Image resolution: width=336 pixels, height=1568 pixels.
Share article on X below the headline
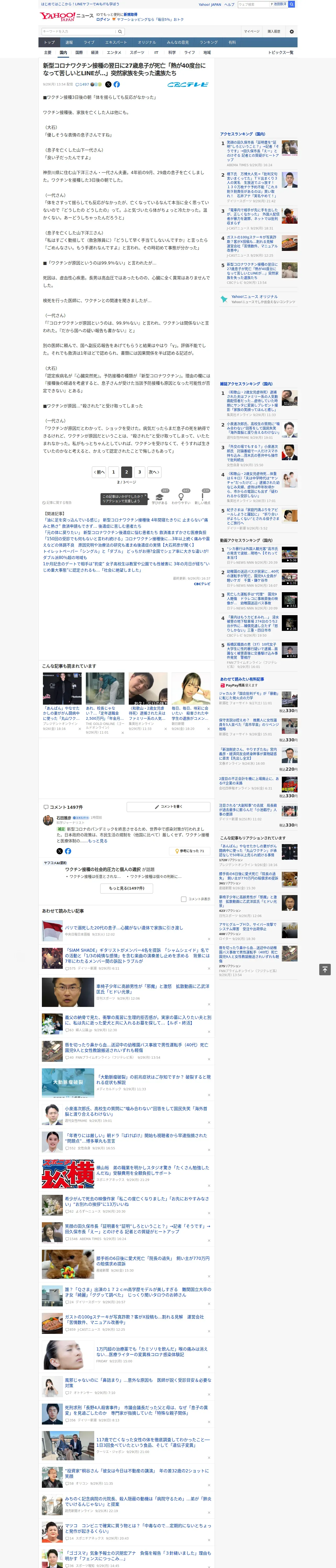109,85
